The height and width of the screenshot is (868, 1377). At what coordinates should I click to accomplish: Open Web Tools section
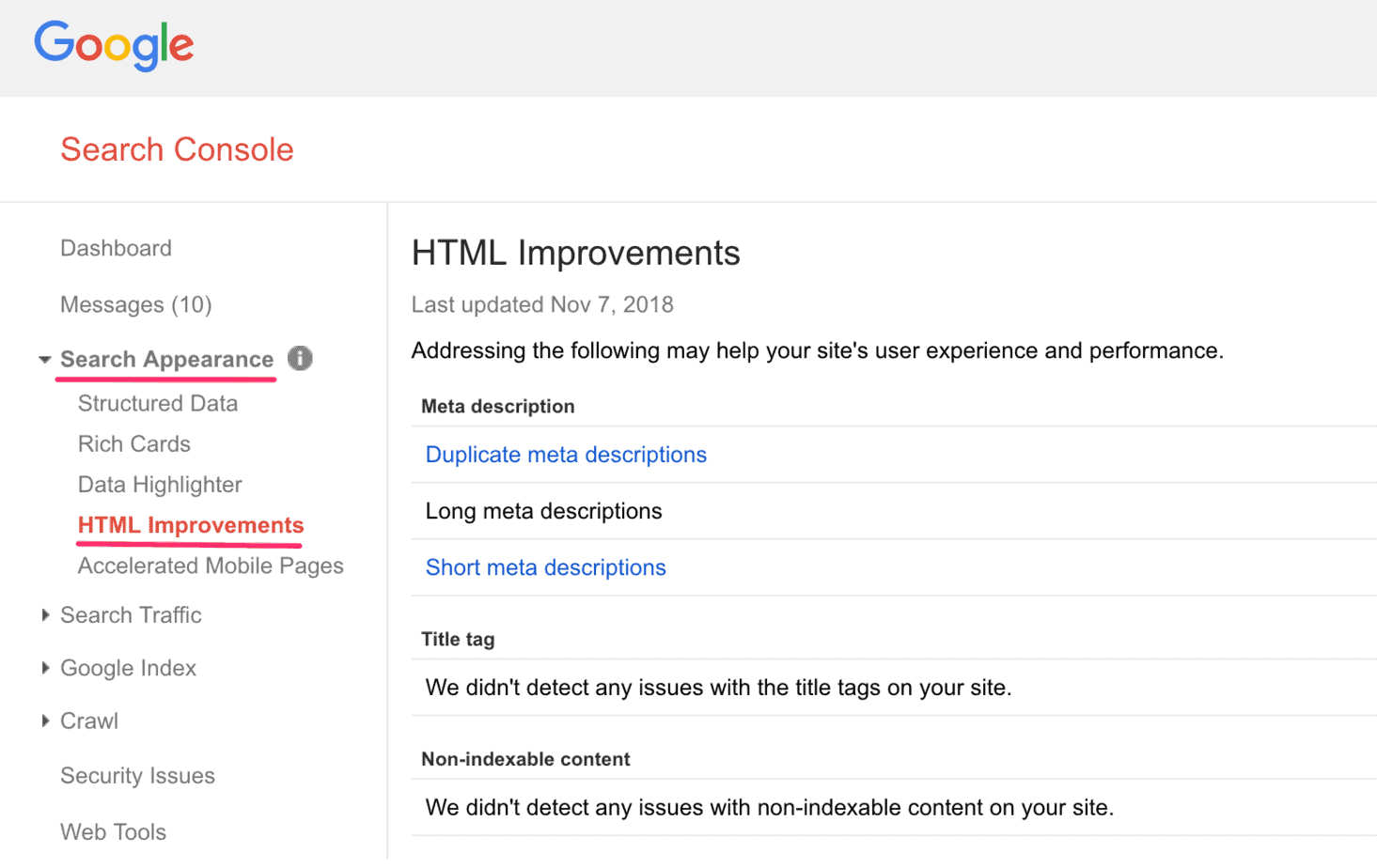[x=113, y=831]
